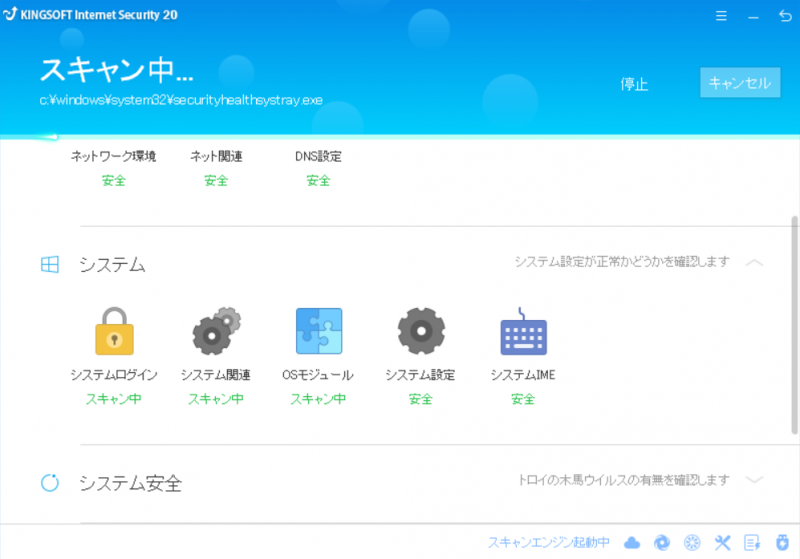Collapse the システム section chevron
The width and height of the screenshot is (800, 559).
coord(754,263)
